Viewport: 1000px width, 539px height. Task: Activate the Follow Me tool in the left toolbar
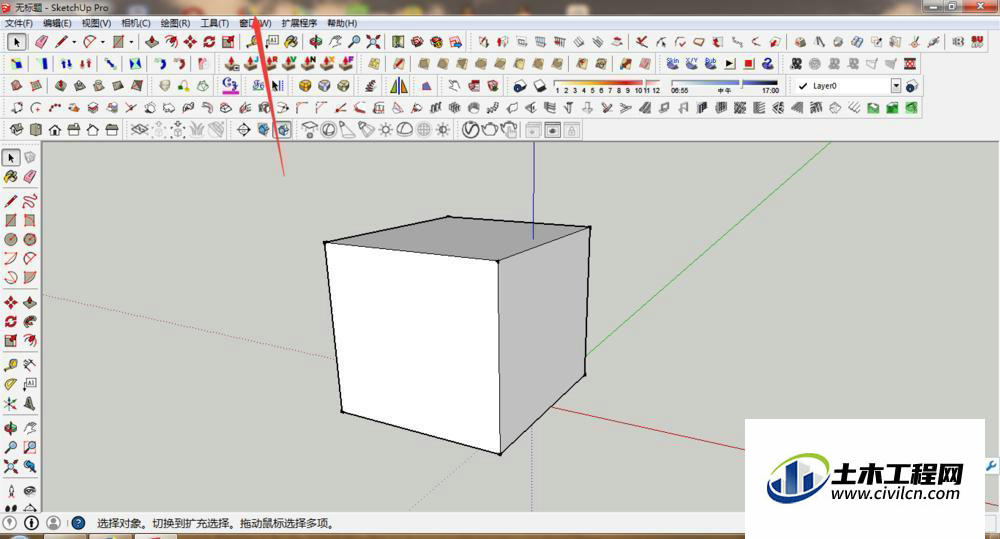coord(30,321)
